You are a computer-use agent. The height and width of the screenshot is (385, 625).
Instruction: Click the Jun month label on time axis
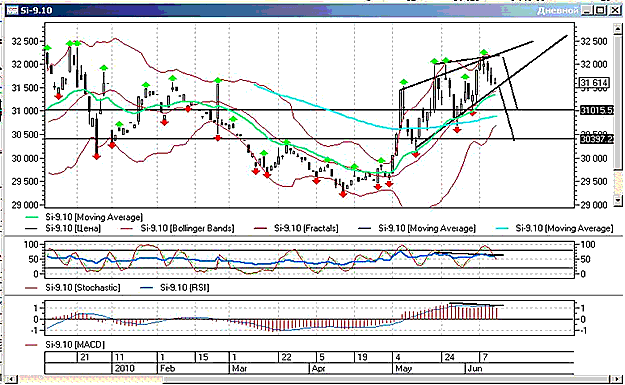(475, 368)
